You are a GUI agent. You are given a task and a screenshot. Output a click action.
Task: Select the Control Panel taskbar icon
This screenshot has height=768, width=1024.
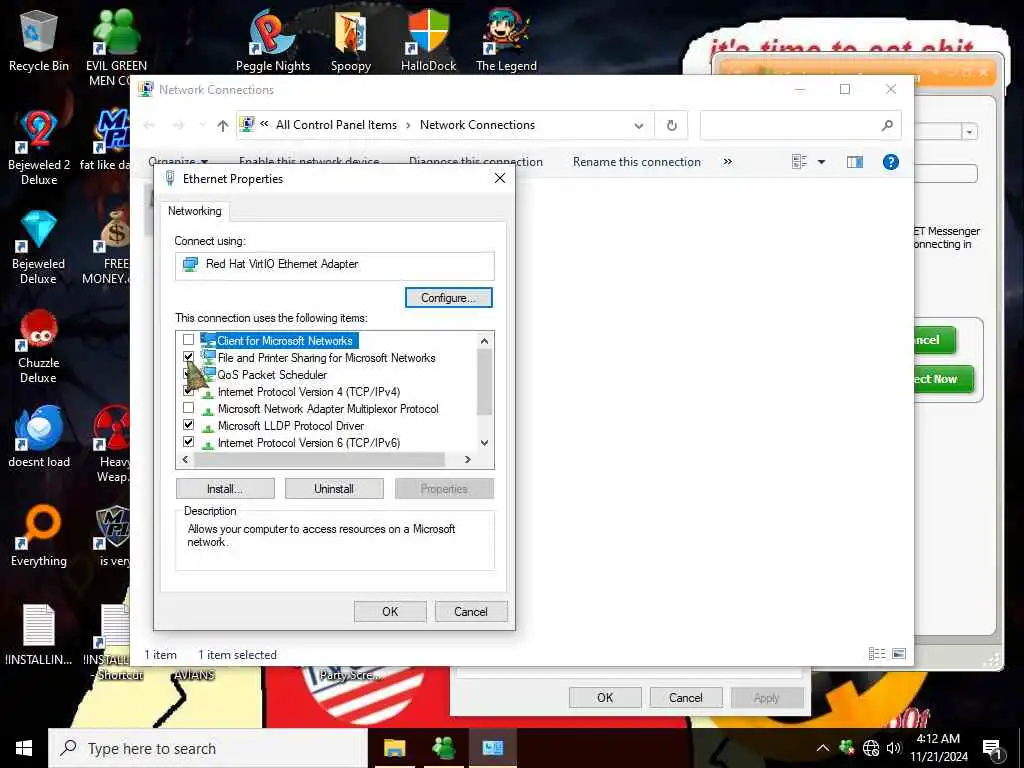pyautogui.click(x=493, y=748)
